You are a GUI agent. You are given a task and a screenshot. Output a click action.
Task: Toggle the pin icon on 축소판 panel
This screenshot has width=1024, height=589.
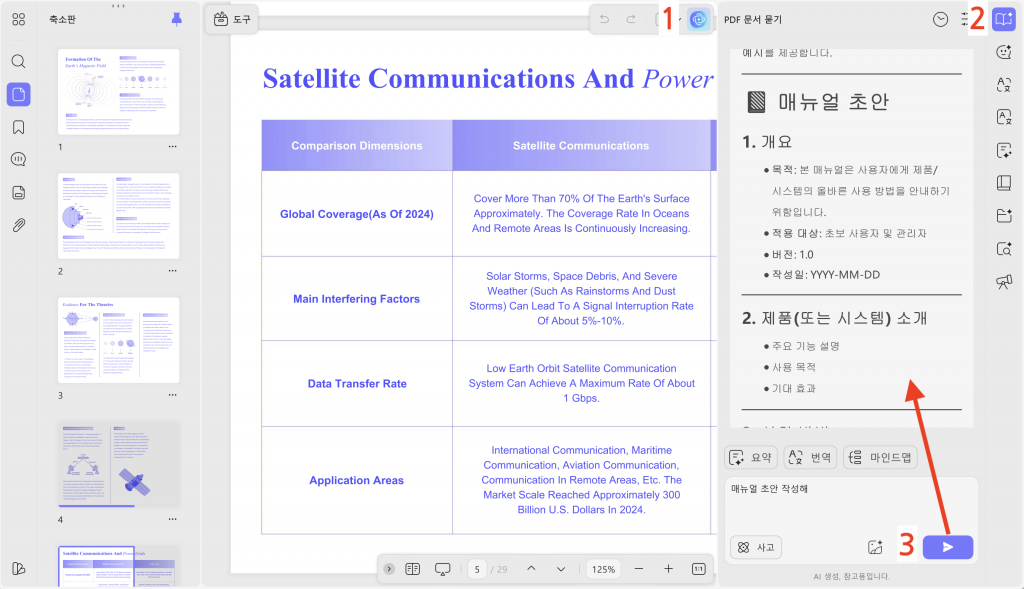coord(176,20)
